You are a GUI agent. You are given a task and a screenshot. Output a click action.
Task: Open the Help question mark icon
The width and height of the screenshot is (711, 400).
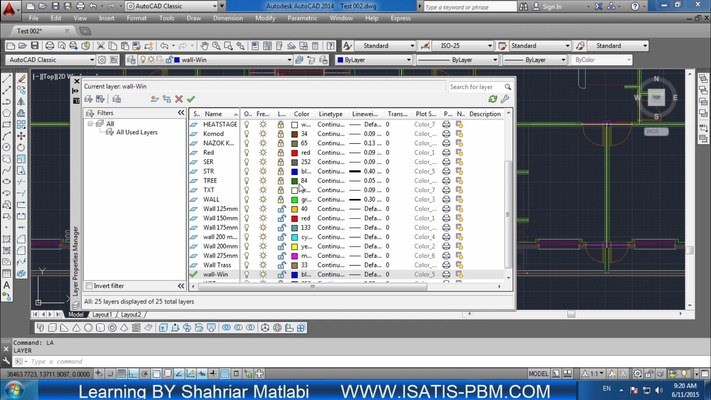point(331,46)
